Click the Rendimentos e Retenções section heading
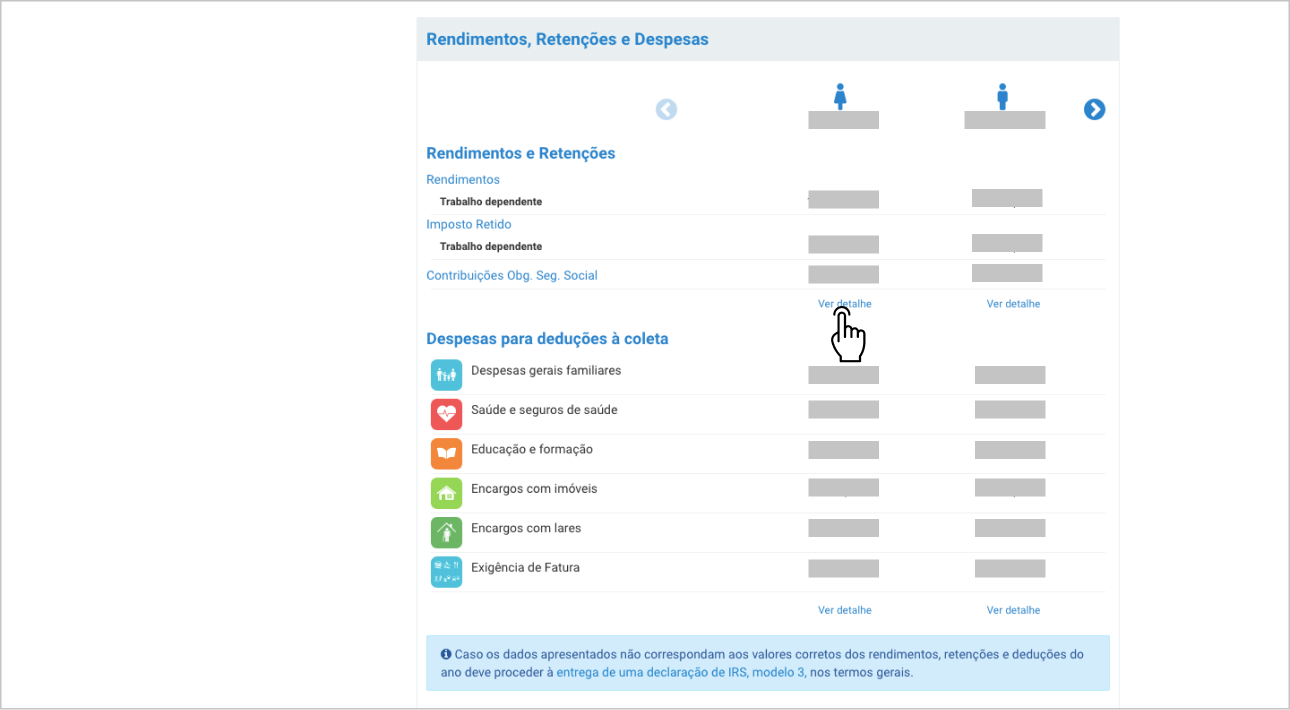The image size is (1290, 710). tap(521, 154)
